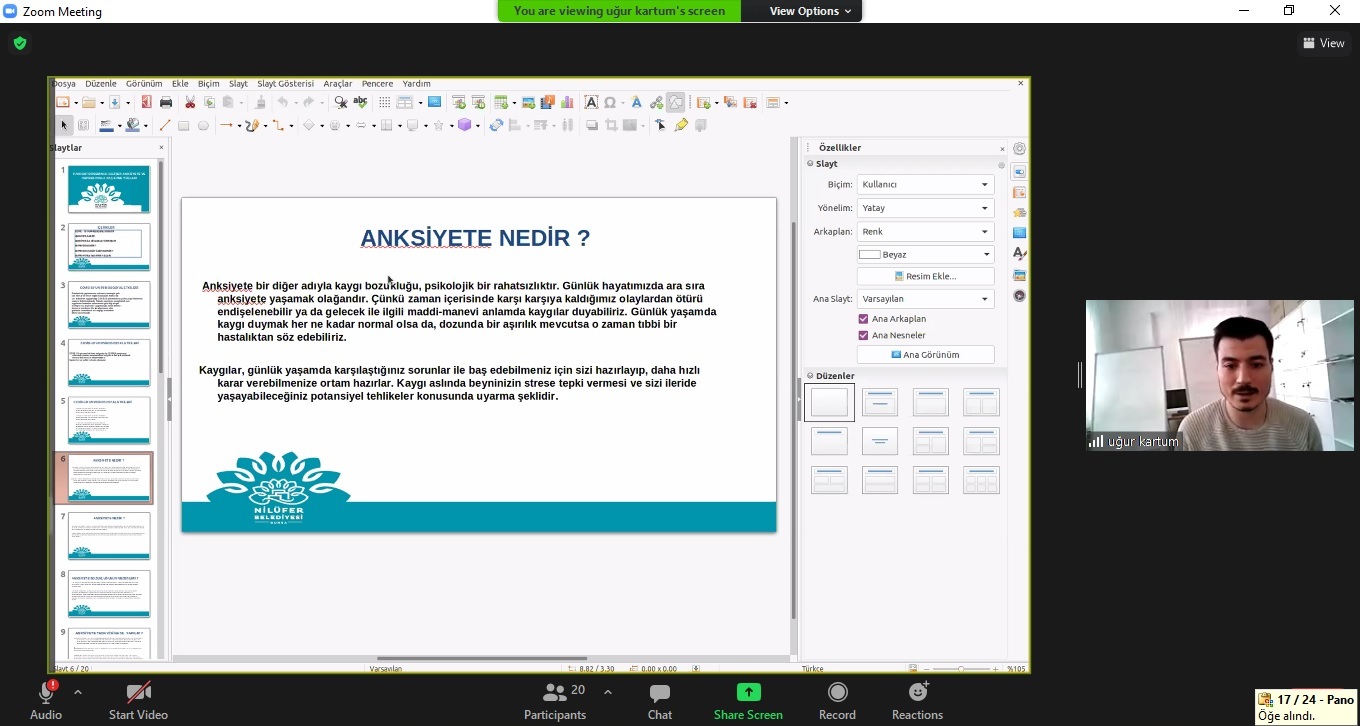Open the Ana Slayt dropdown showing Varsayılan
This screenshot has width=1360, height=726.
pos(925,298)
